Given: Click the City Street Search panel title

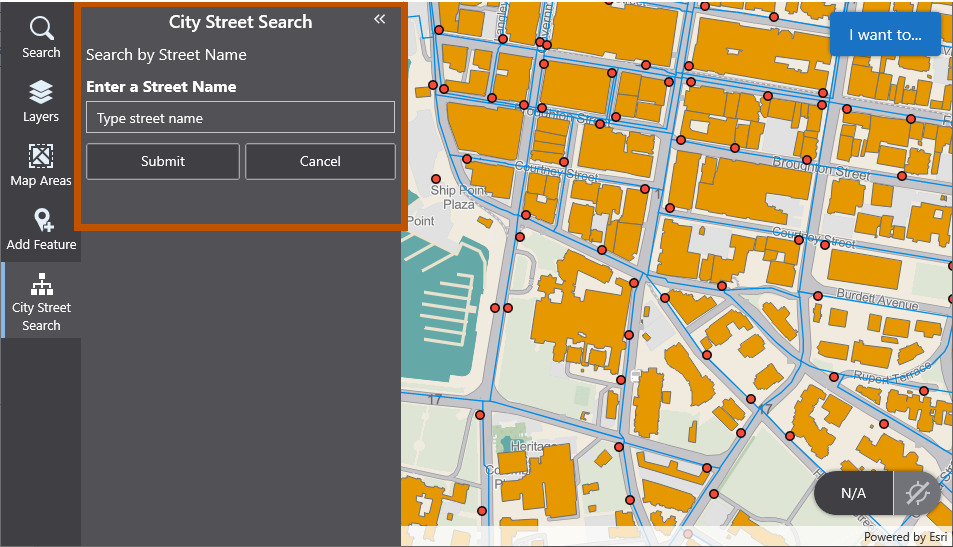Looking at the screenshot, I should pyautogui.click(x=240, y=22).
